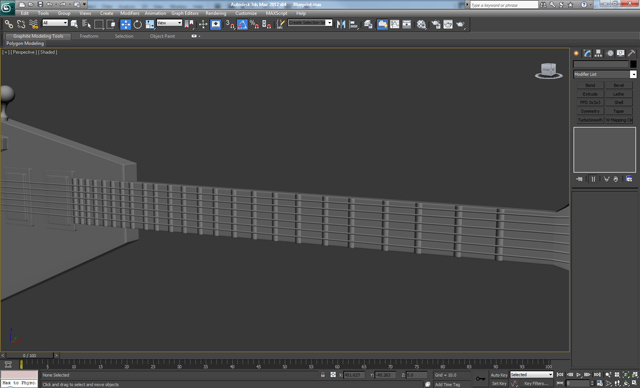
Task: Click Edit Named Selection Sets icon
Action: click(x=280, y=24)
